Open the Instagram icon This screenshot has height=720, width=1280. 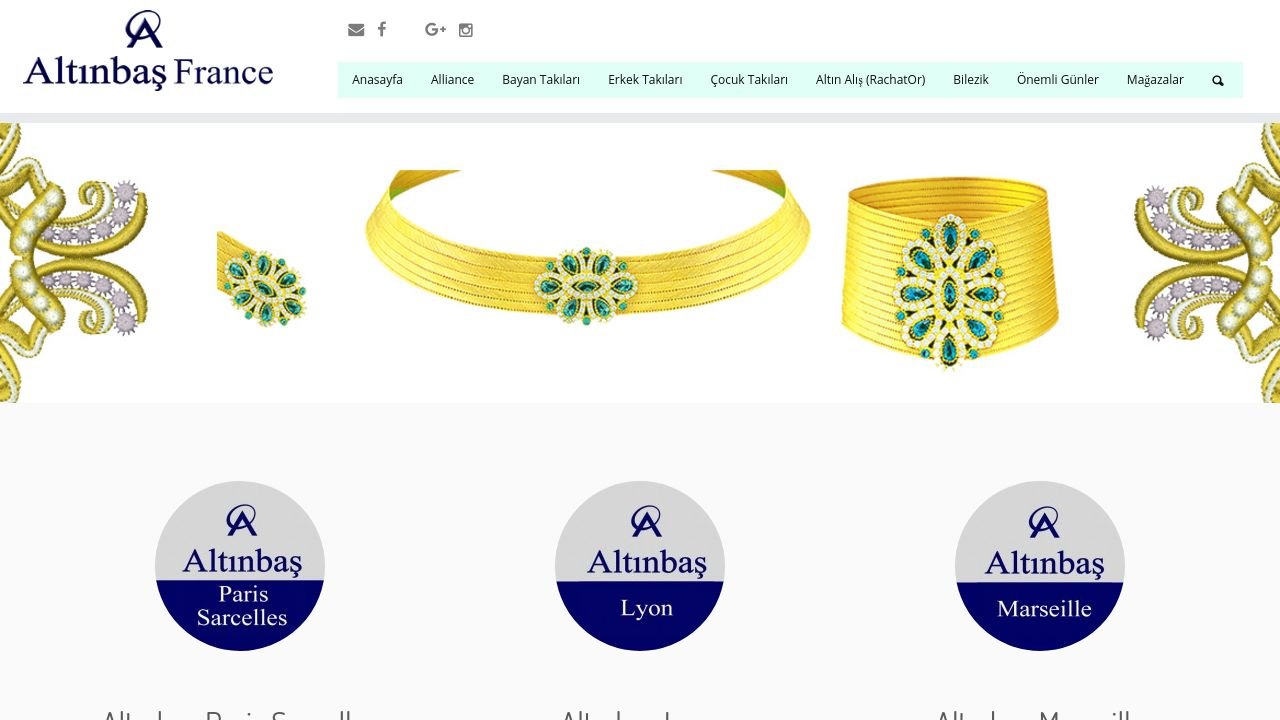[x=466, y=30]
